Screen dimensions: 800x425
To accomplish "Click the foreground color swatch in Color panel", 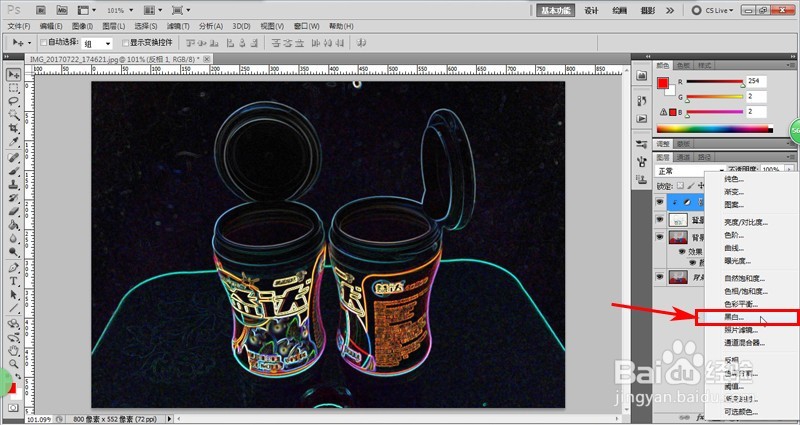I will pyautogui.click(x=663, y=83).
